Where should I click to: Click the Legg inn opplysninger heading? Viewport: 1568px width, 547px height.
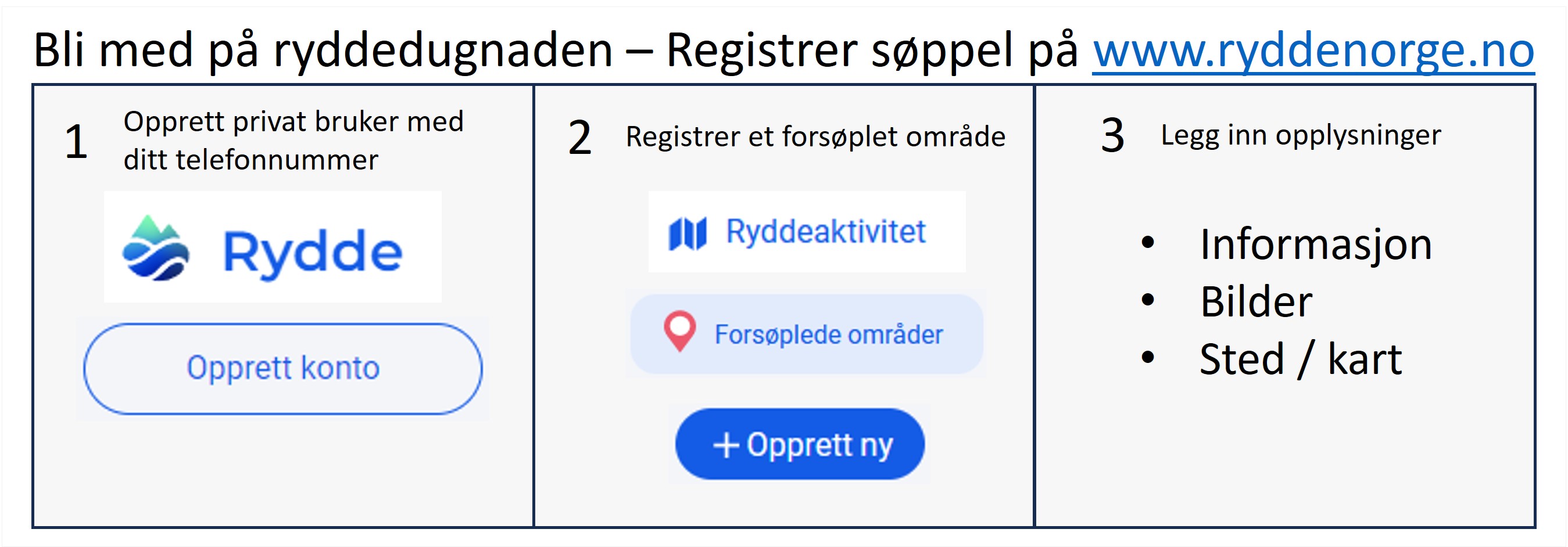[1301, 136]
